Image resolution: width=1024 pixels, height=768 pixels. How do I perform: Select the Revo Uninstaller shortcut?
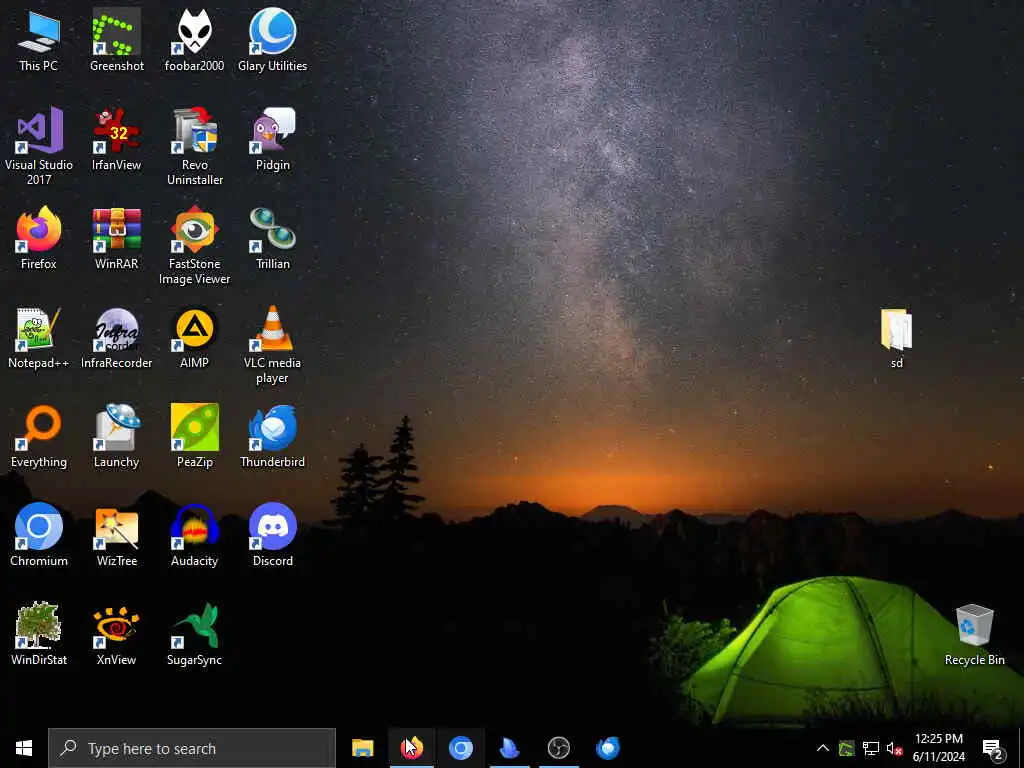(195, 146)
